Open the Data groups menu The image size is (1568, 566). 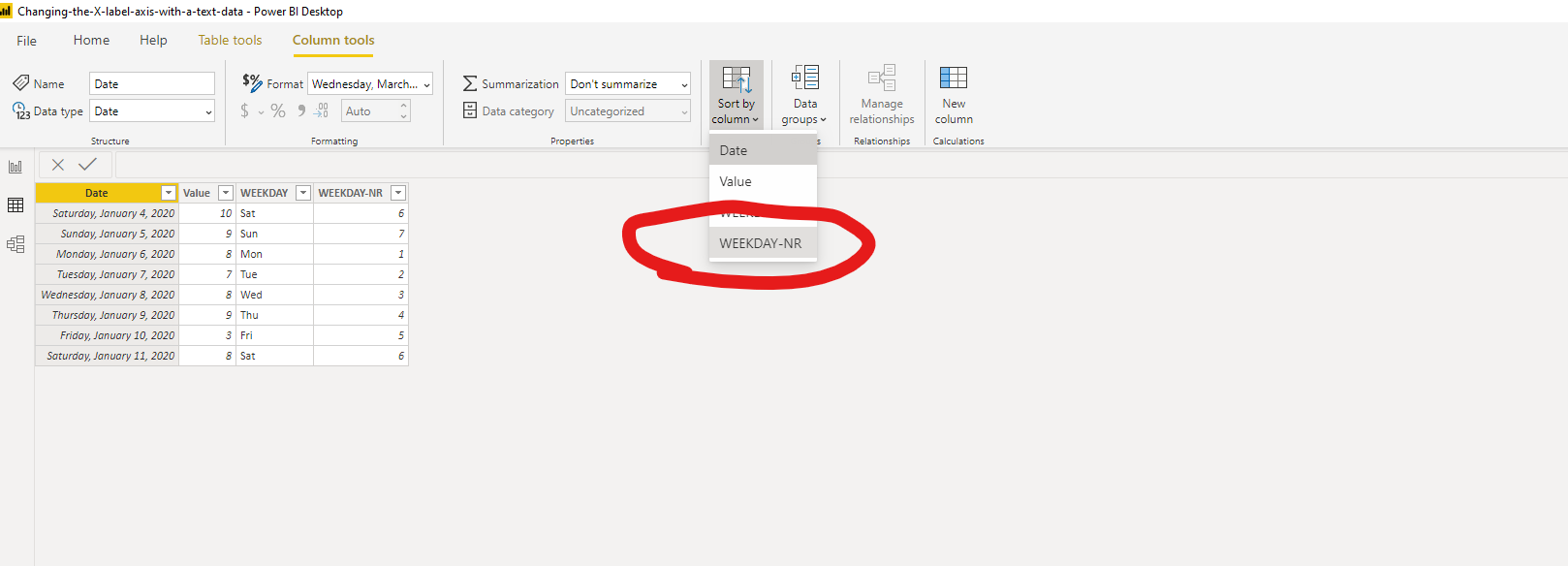pos(804,95)
